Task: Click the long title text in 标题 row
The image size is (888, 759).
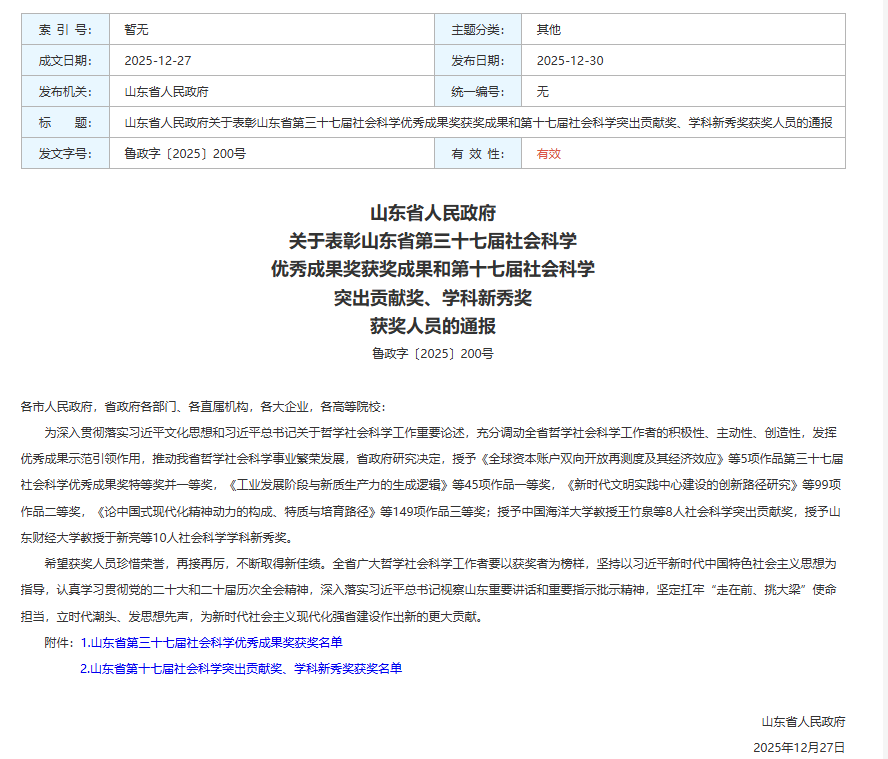Action: (478, 123)
